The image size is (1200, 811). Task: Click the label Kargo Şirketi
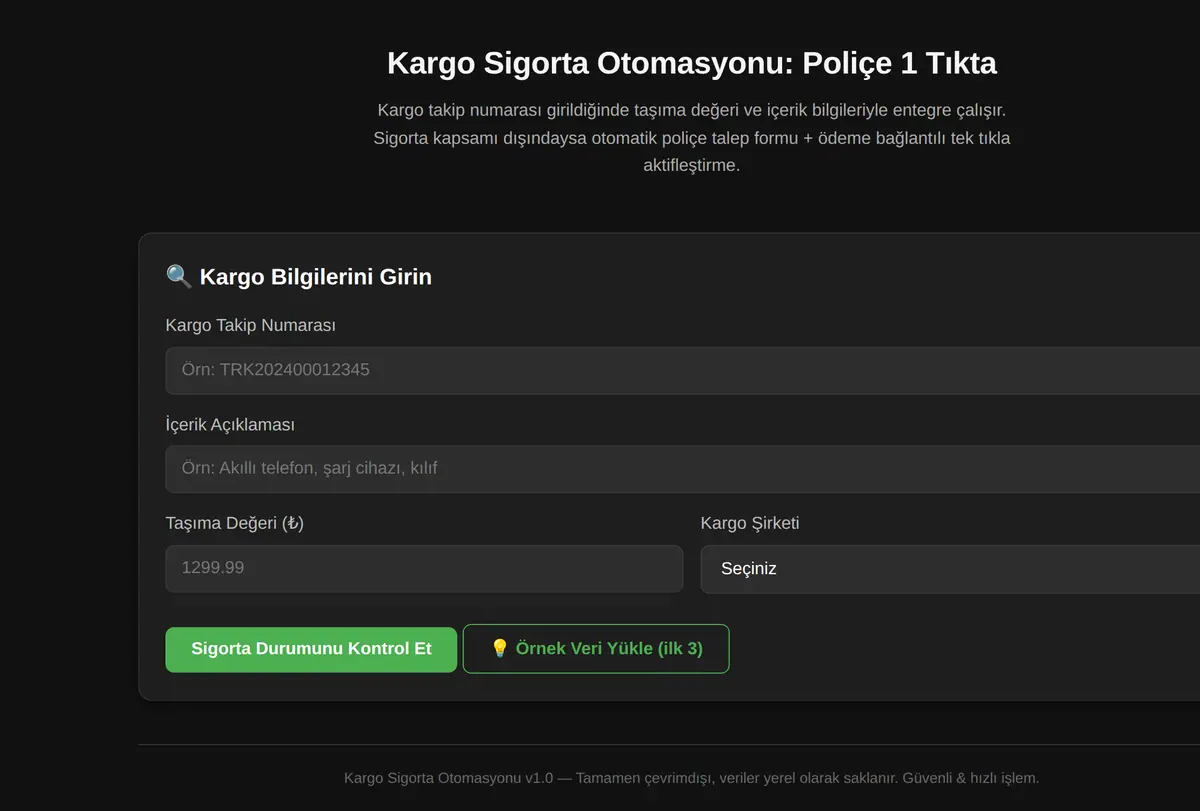click(750, 523)
